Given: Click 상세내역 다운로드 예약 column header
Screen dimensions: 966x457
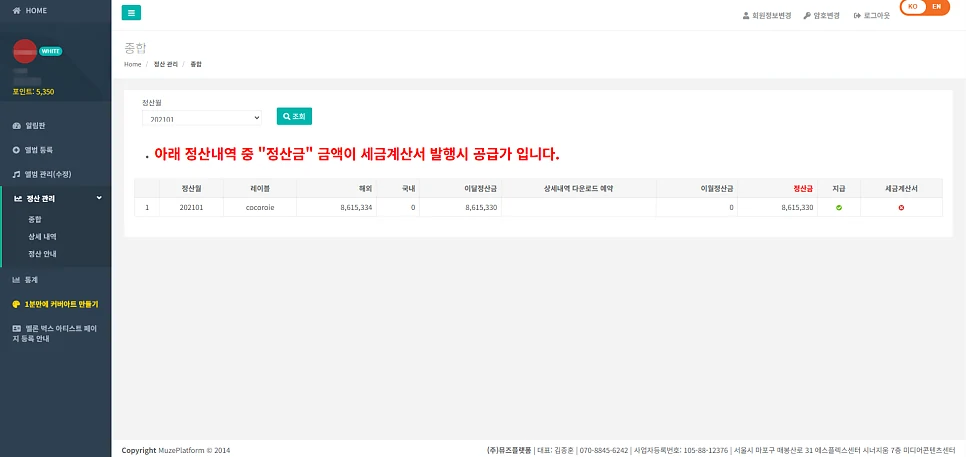Looking at the screenshot, I should point(579,188).
